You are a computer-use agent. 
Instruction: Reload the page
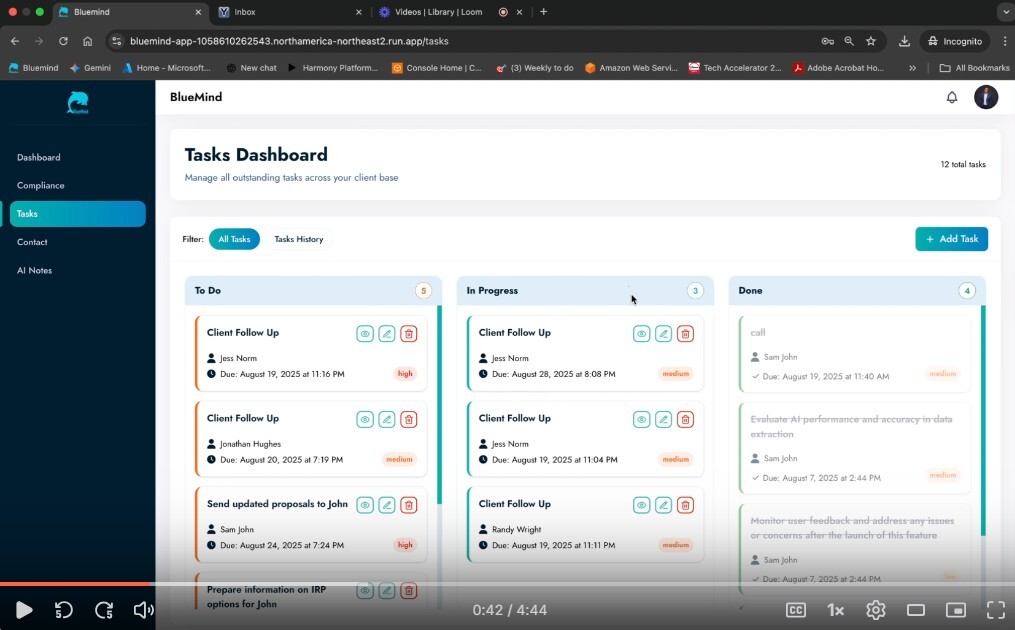(63, 41)
